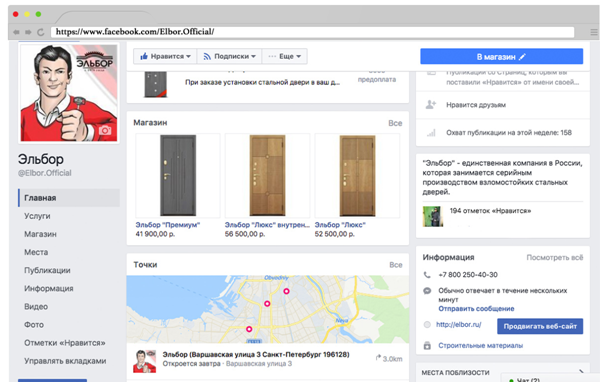Click the middle map pin marker
Screen dimensions: 605x384
[267, 304]
